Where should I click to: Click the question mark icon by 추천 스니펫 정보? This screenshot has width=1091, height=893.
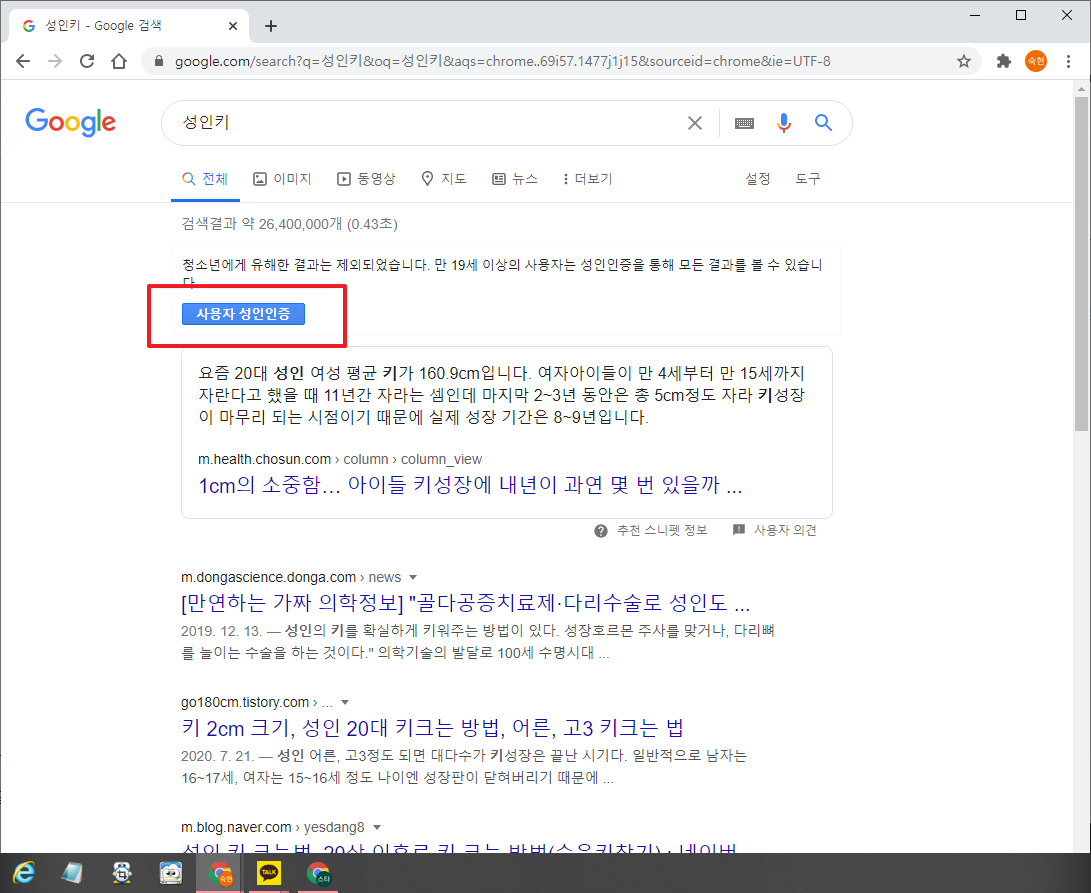tap(600, 531)
